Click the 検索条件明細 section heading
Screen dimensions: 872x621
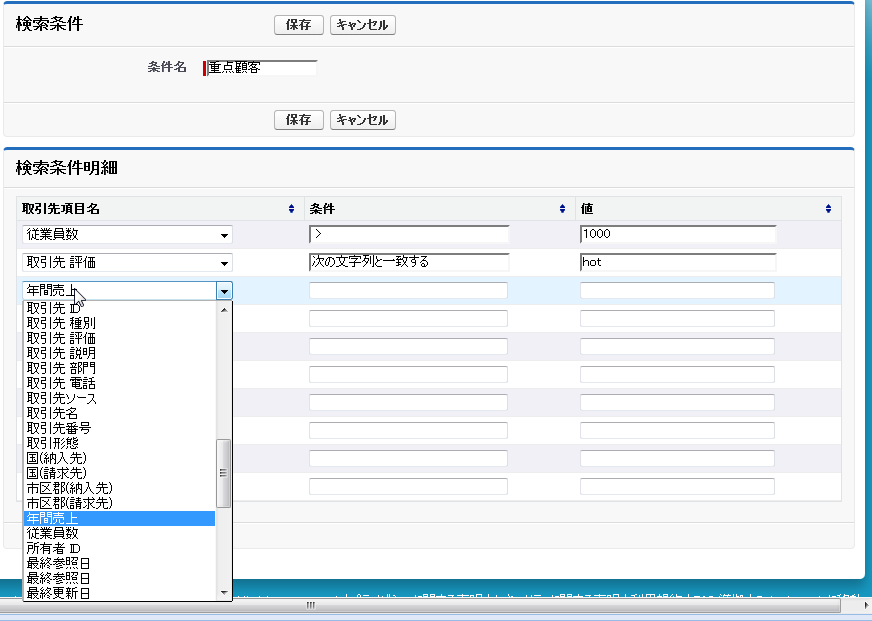click(x=67, y=168)
